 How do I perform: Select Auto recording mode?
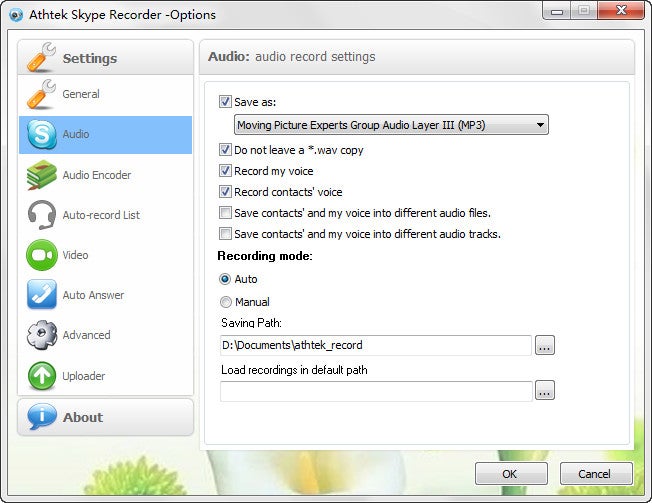coord(225,279)
